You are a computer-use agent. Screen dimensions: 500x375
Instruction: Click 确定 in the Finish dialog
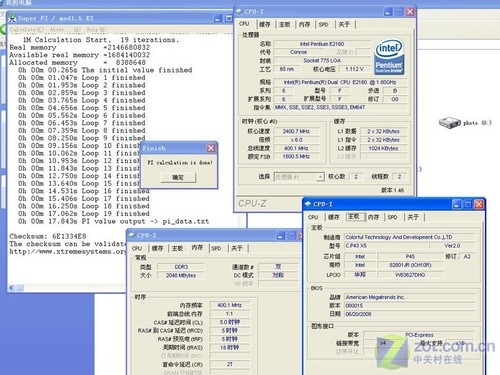coord(178,177)
